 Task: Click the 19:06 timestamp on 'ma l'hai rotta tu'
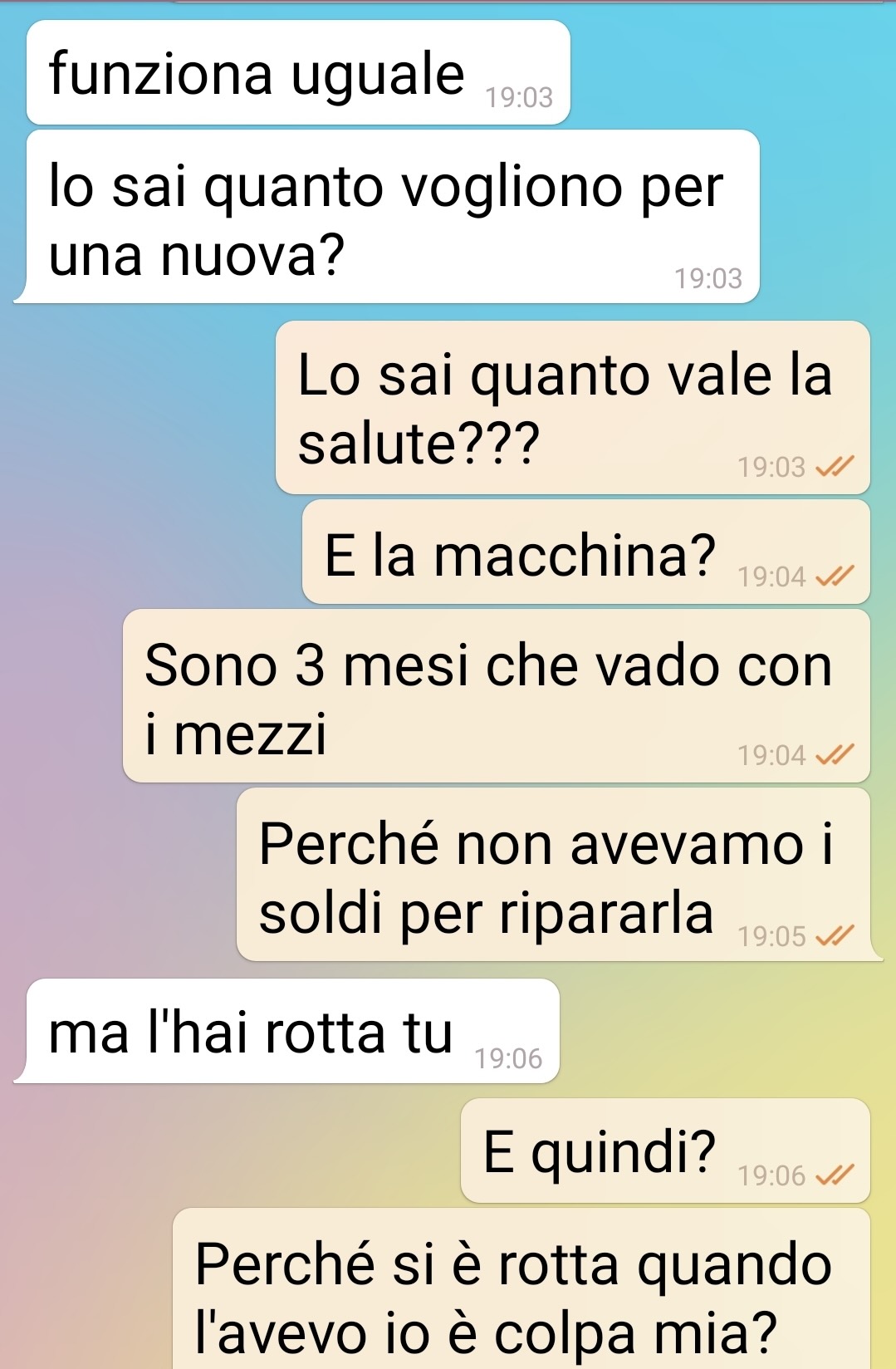[508, 1058]
